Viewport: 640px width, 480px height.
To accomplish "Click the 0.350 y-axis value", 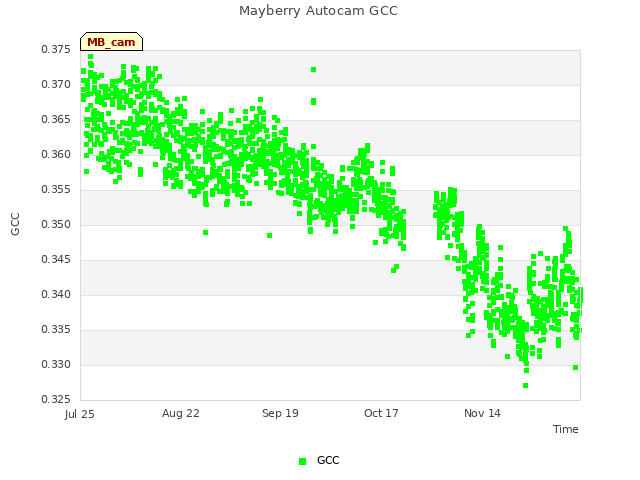I will pyautogui.click(x=56, y=224).
